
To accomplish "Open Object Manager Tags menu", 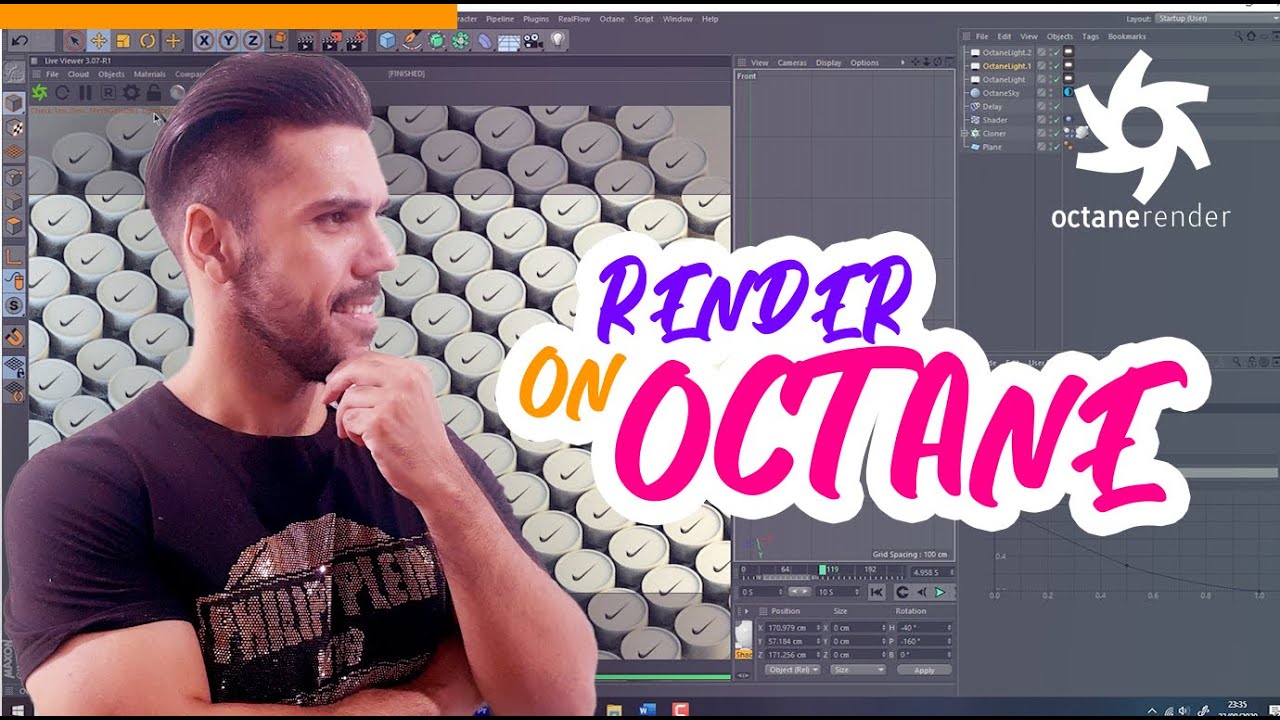I will tap(1090, 36).
